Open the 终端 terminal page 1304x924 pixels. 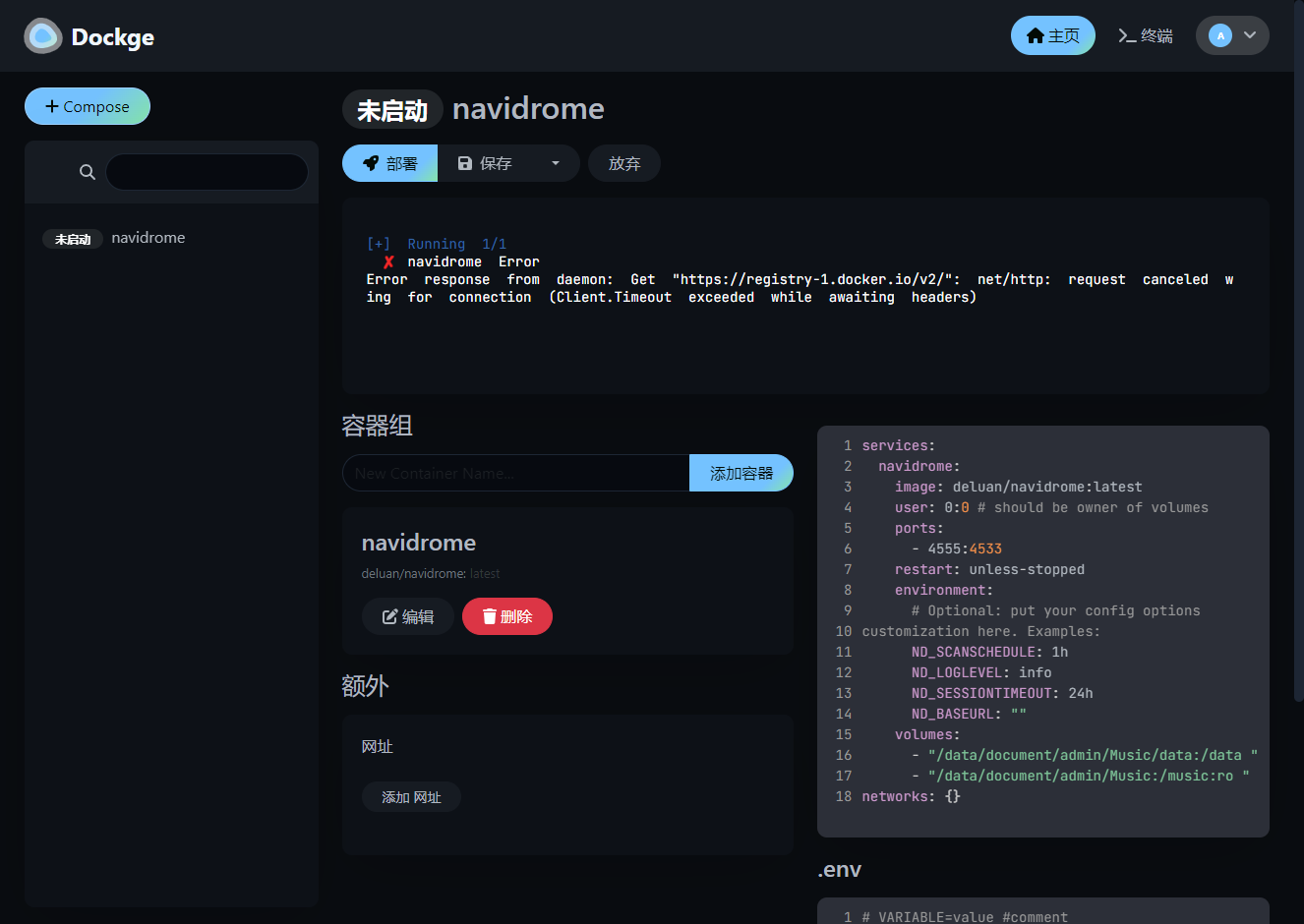1146,35
